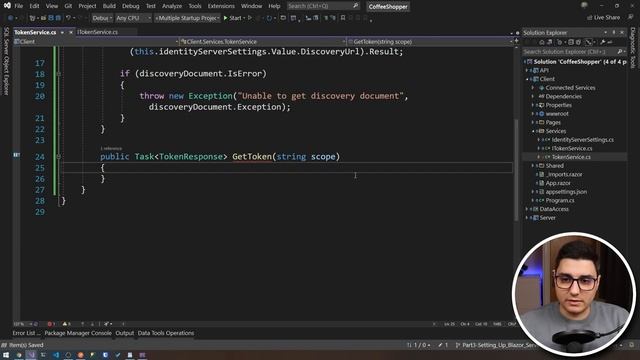
Task: Select the appsettings.json file
Action: (x=566, y=191)
